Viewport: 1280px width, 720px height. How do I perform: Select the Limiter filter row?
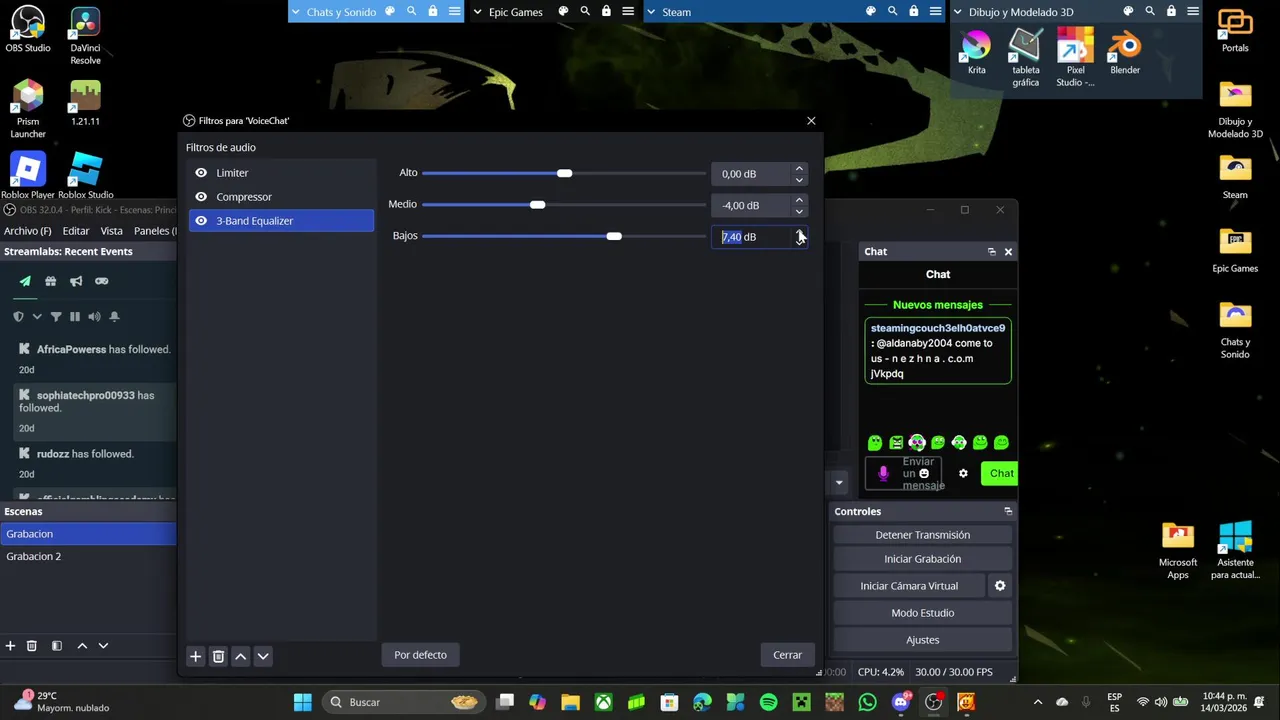281,173
